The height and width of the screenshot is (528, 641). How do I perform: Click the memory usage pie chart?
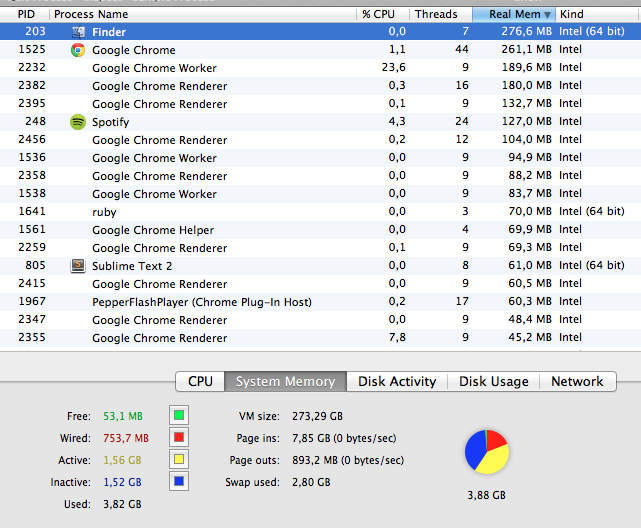click(x=487, y=452)
